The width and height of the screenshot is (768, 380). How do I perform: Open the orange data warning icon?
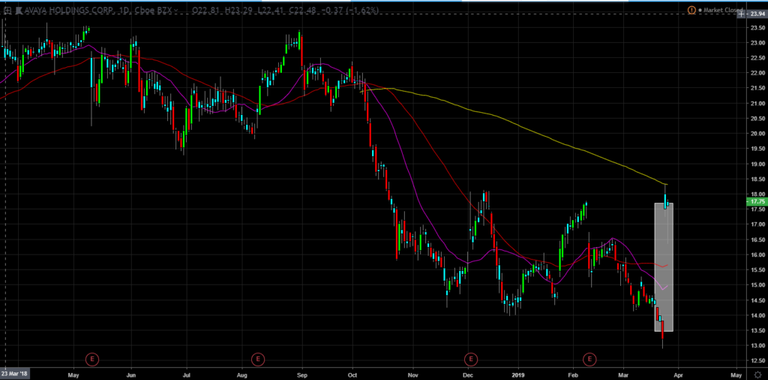coord(692,10)
